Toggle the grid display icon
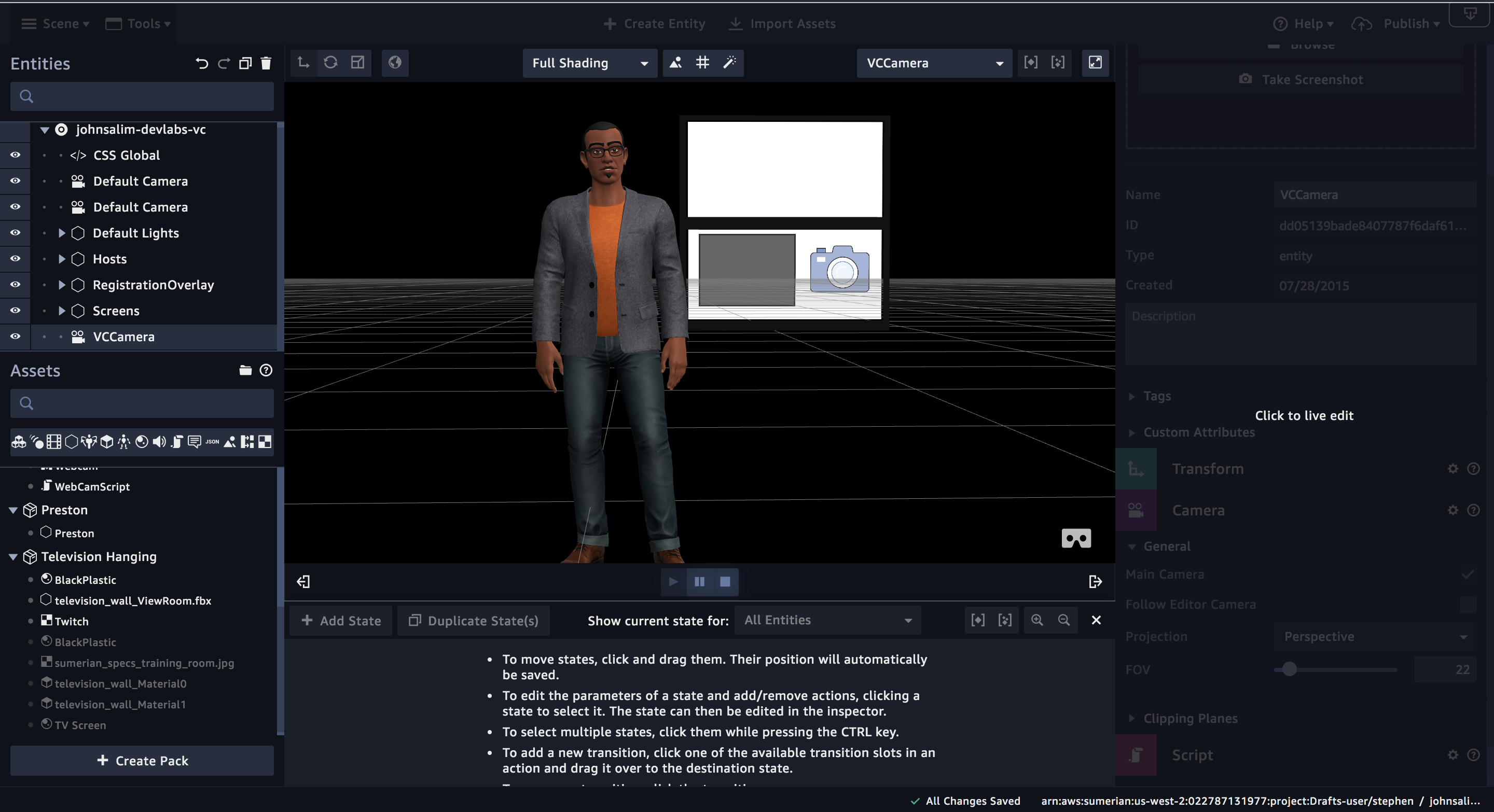 [702, 63]
